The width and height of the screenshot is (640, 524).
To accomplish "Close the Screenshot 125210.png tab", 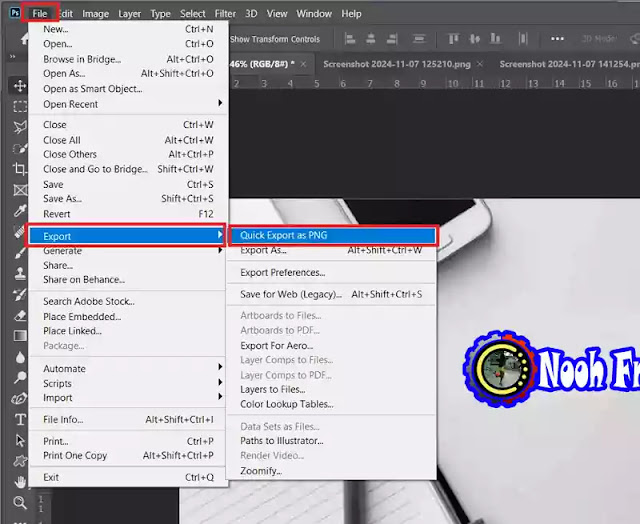I will 480,64.
